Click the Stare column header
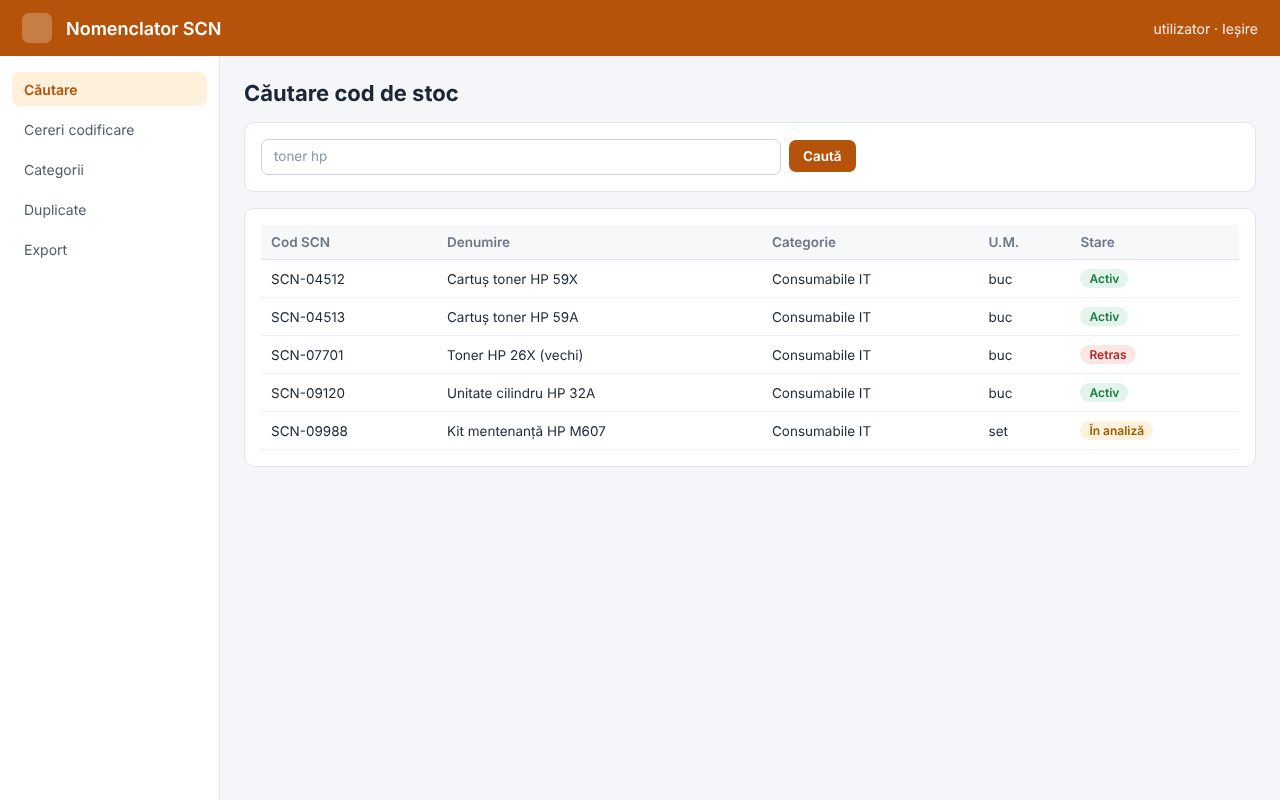Screen dimensions: 1280x800 pyautogui.click(x=1097, y=242)
